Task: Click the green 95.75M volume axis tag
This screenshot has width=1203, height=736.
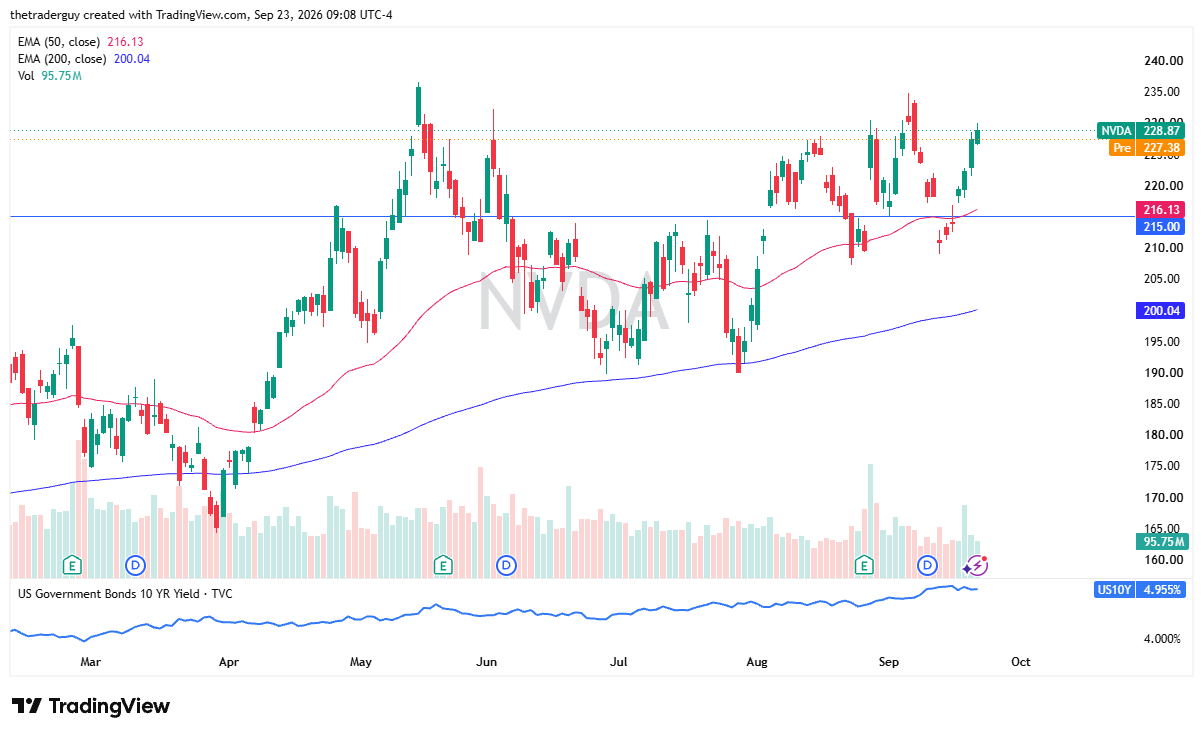Action: coord(1162,542)
